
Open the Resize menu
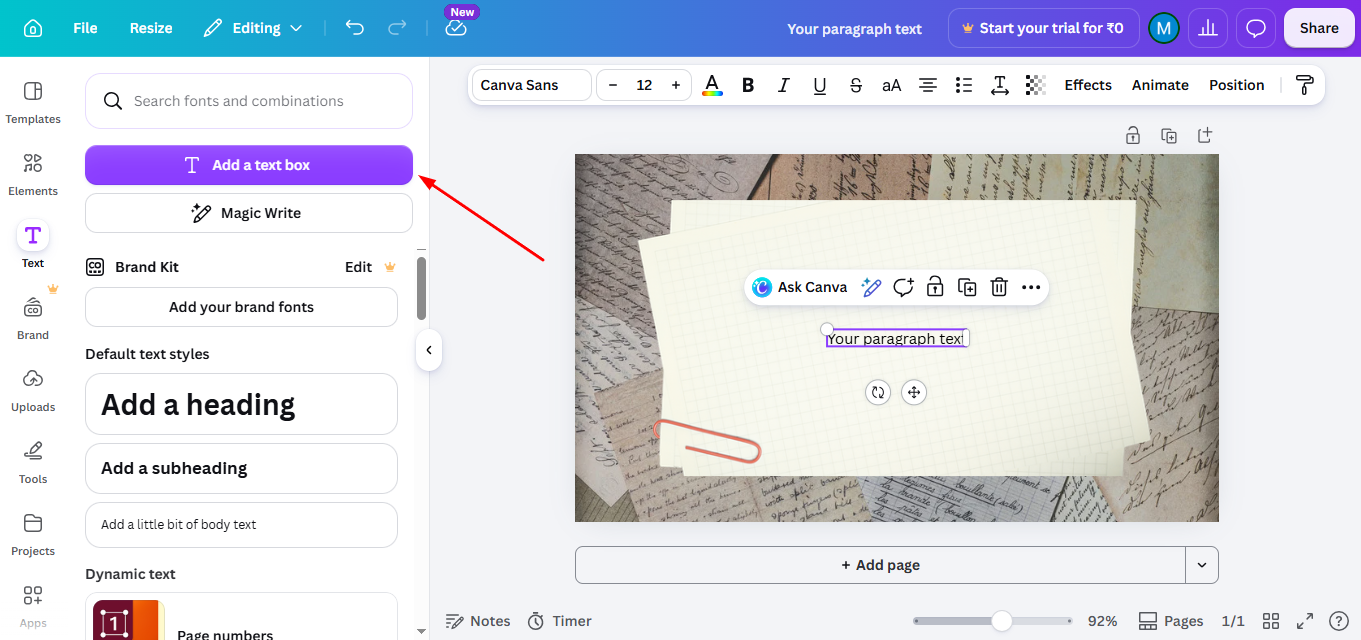pos(151,28)
